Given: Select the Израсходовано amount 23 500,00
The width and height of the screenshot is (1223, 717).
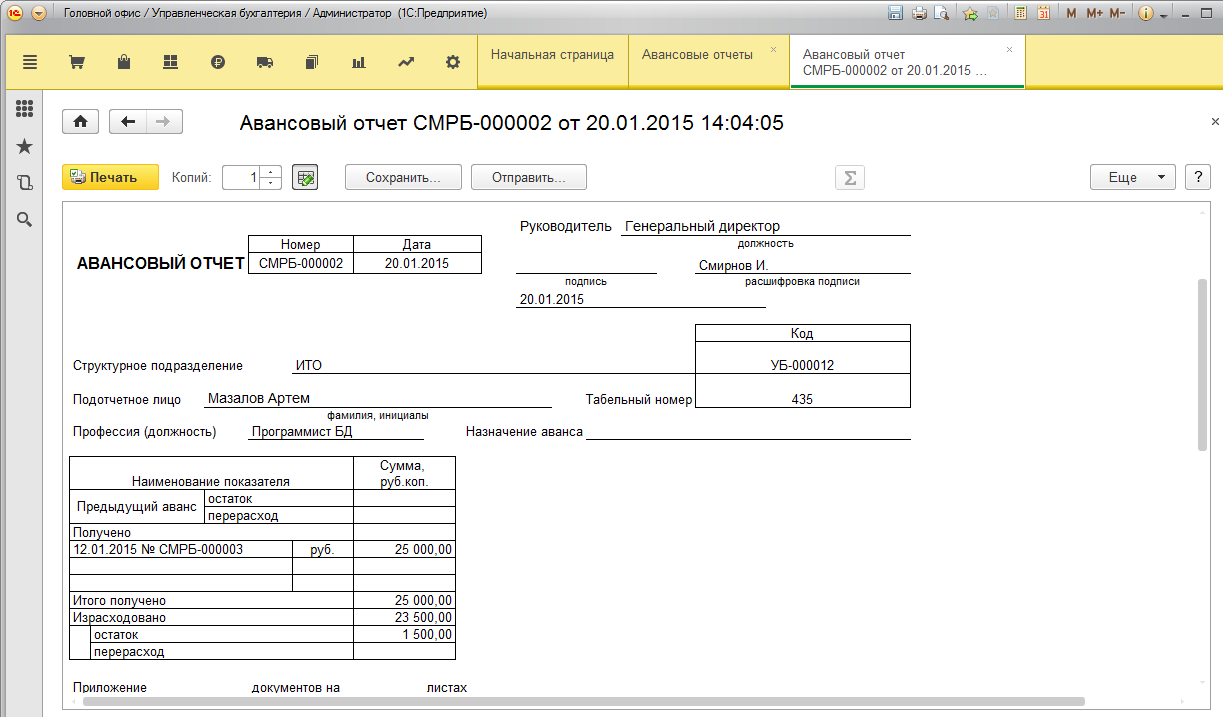Looking at the screenshot, I should (x=404, y=617).
